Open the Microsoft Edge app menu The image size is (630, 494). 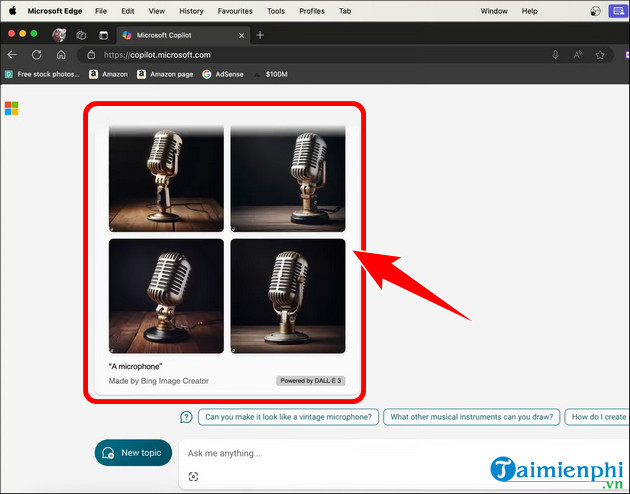coord(55,11)
